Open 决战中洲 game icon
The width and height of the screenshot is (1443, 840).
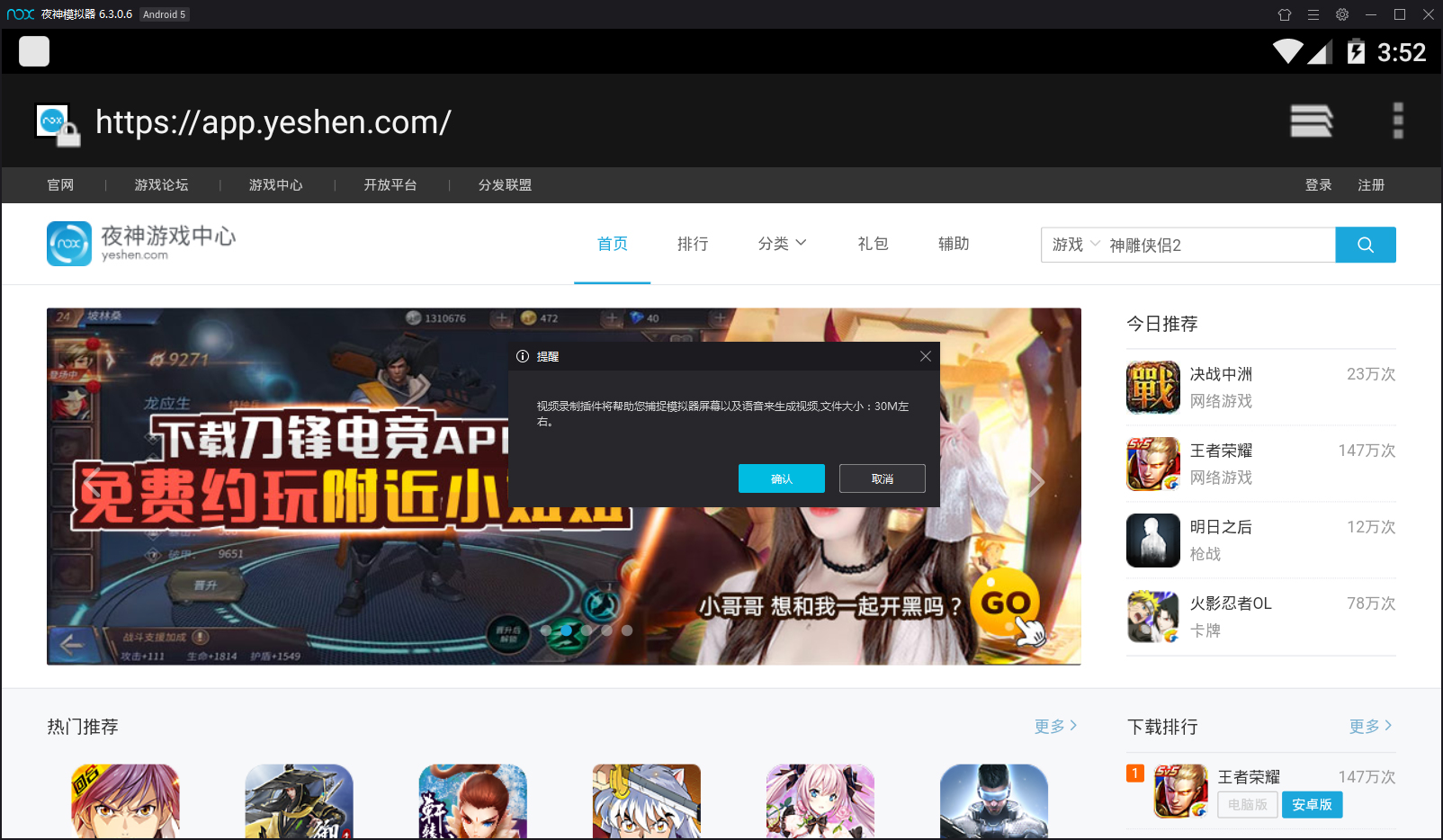(x=1153, y=388)
